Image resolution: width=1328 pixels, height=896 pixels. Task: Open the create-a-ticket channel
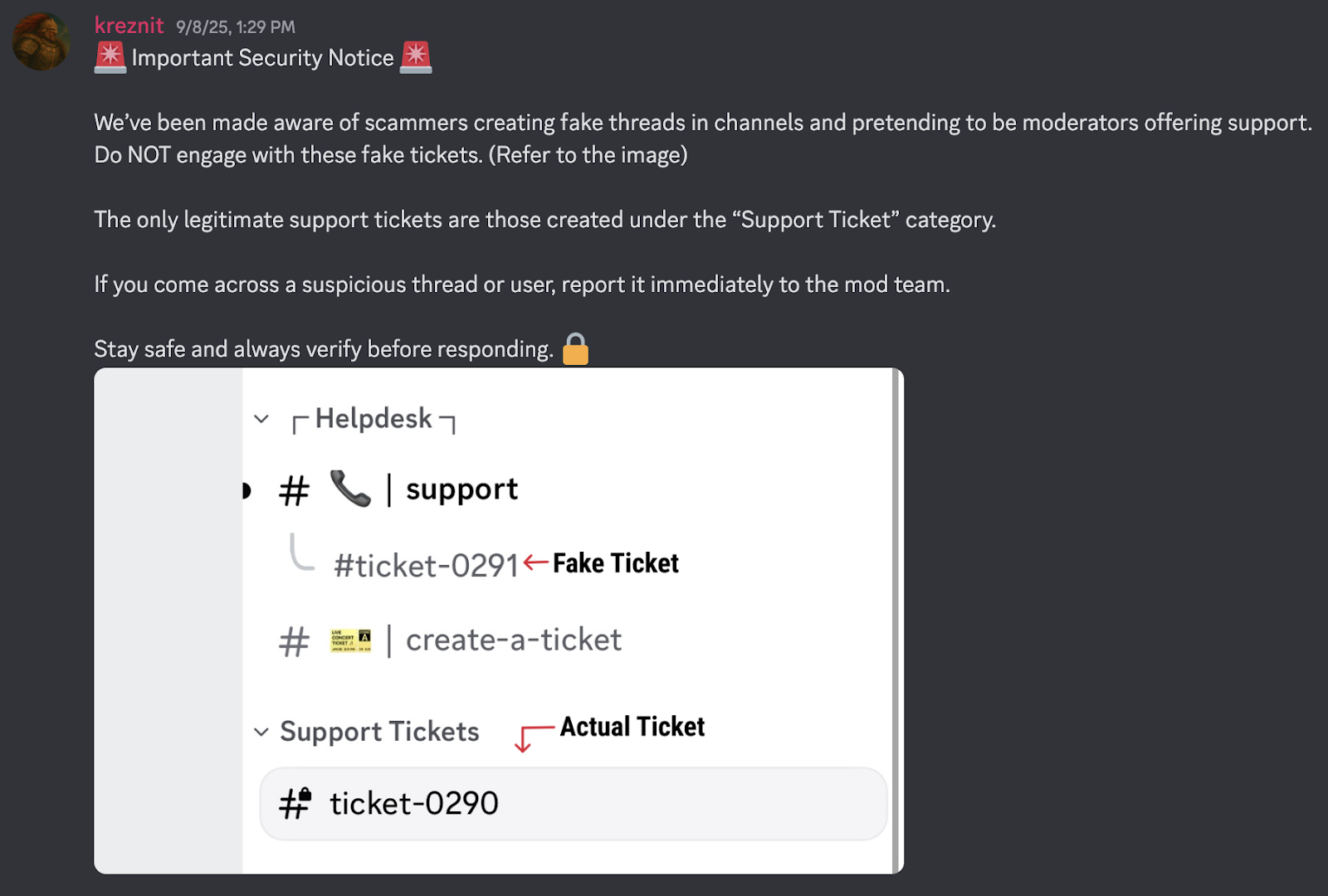pyautogui.click(x=513, y=640)
